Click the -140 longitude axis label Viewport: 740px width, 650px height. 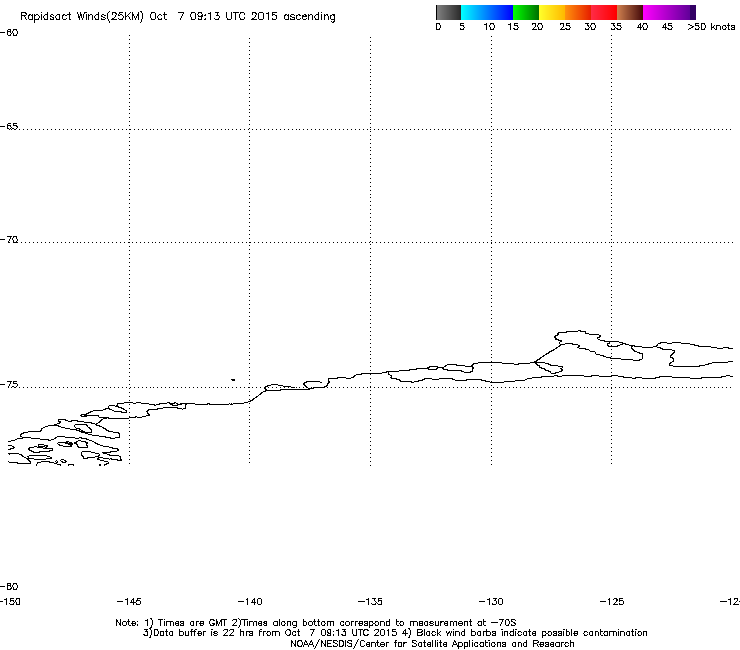[x=250, y=601]
